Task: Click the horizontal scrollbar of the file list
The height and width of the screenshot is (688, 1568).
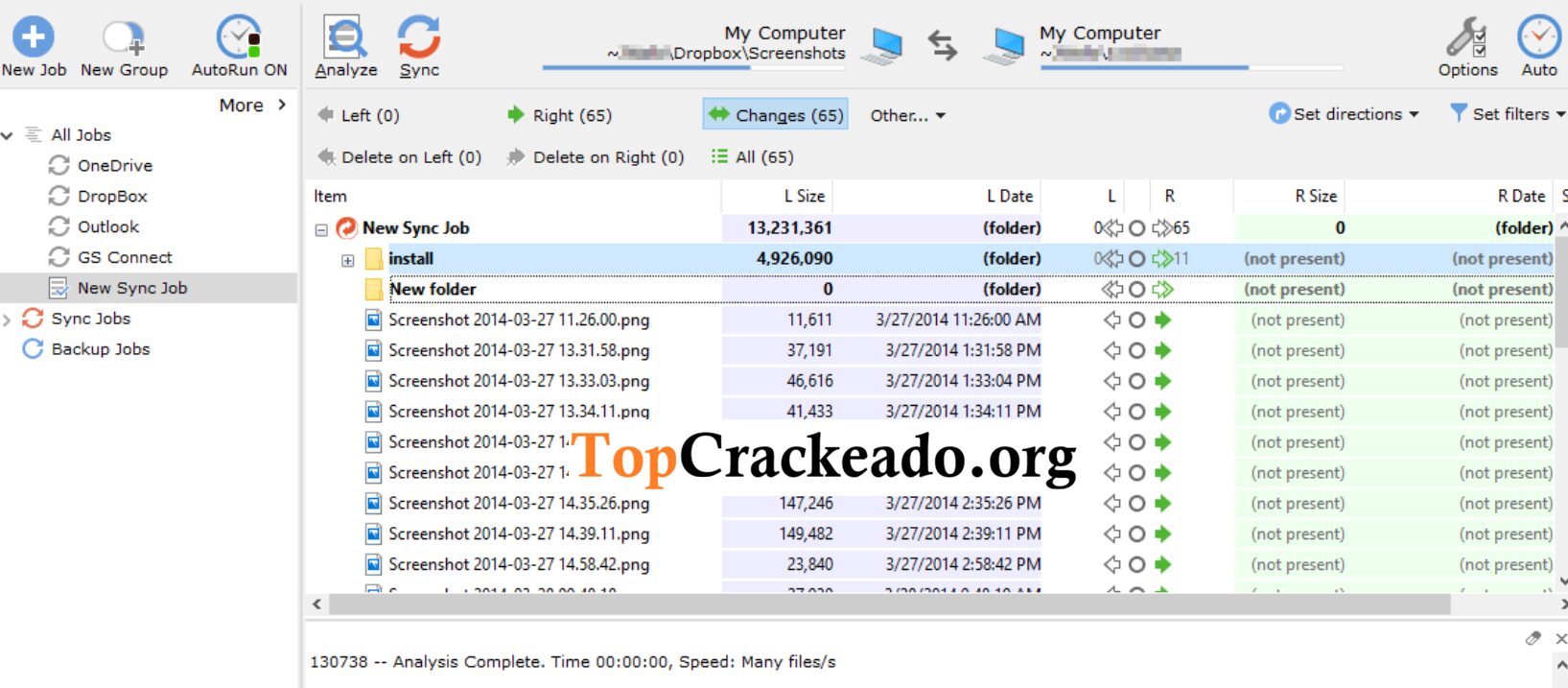Action: tap(889, 605)
